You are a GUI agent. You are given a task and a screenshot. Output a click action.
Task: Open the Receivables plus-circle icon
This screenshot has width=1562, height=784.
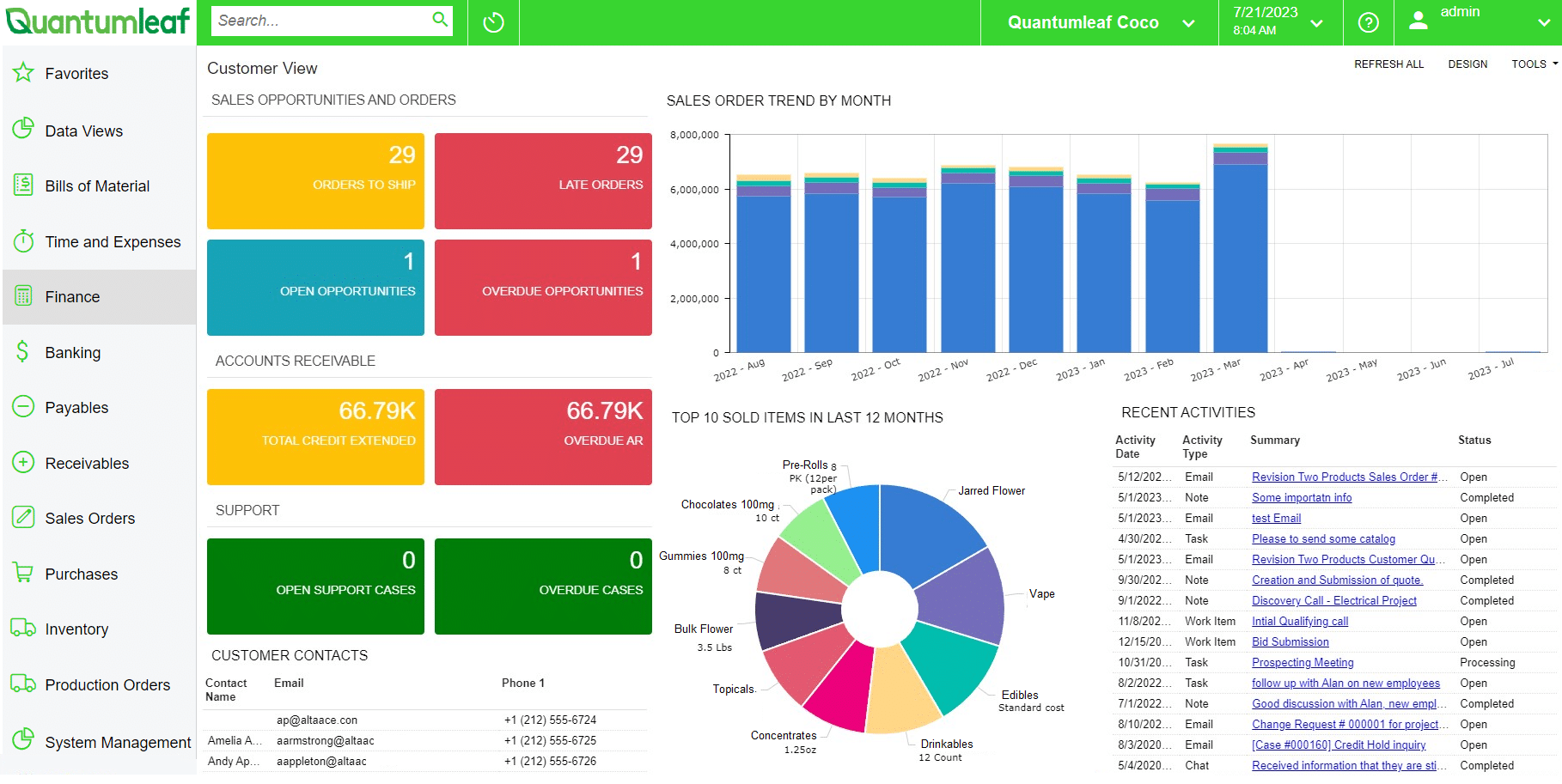pos(23,463)
